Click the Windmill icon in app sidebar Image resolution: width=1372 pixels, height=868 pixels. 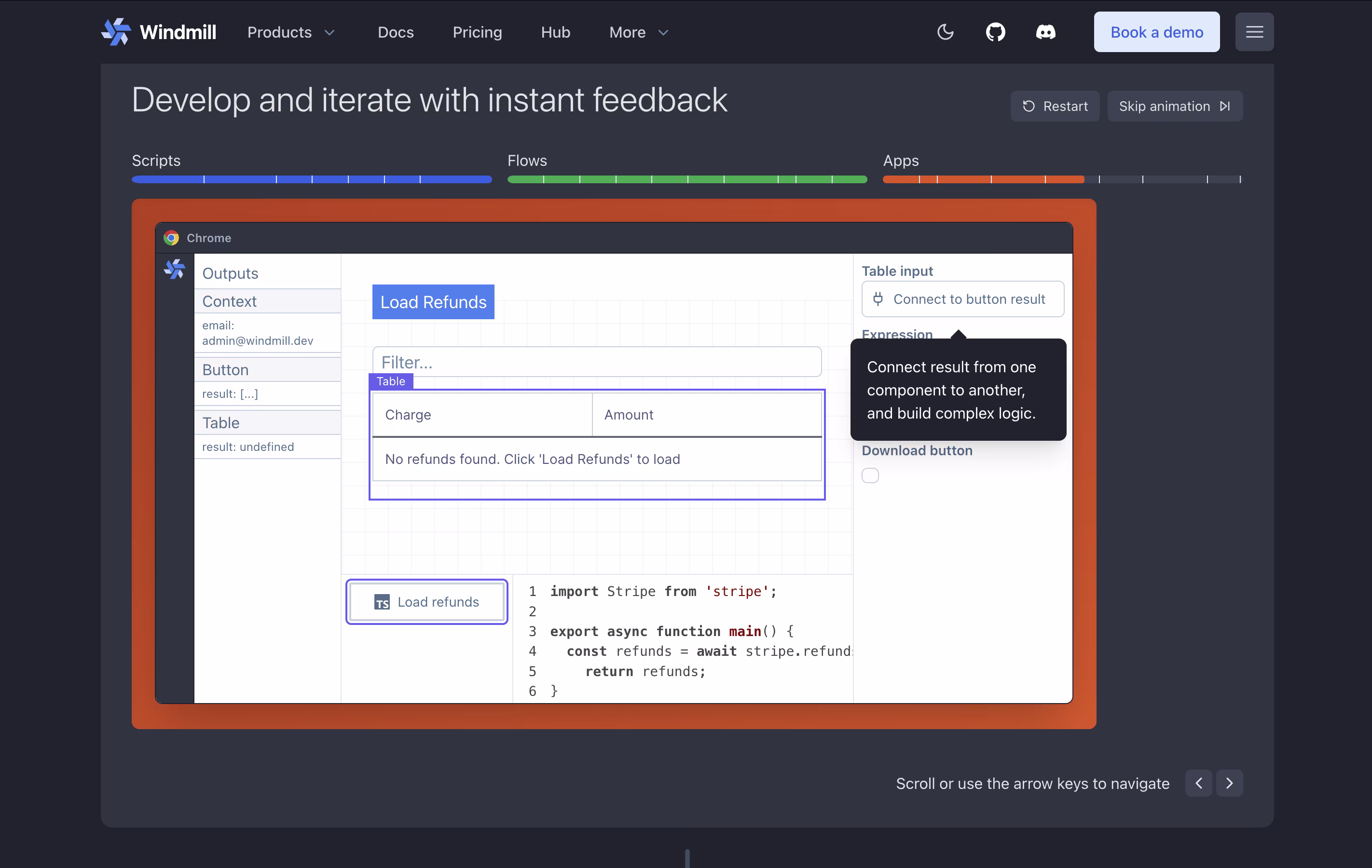(174, 269)
